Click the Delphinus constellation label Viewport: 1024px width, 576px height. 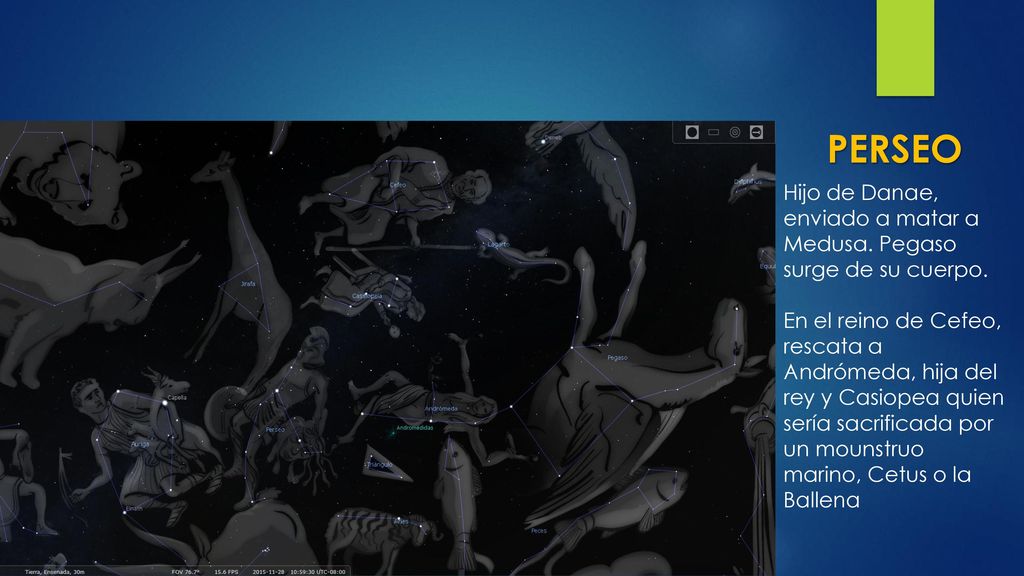click(x=748, y=182)
